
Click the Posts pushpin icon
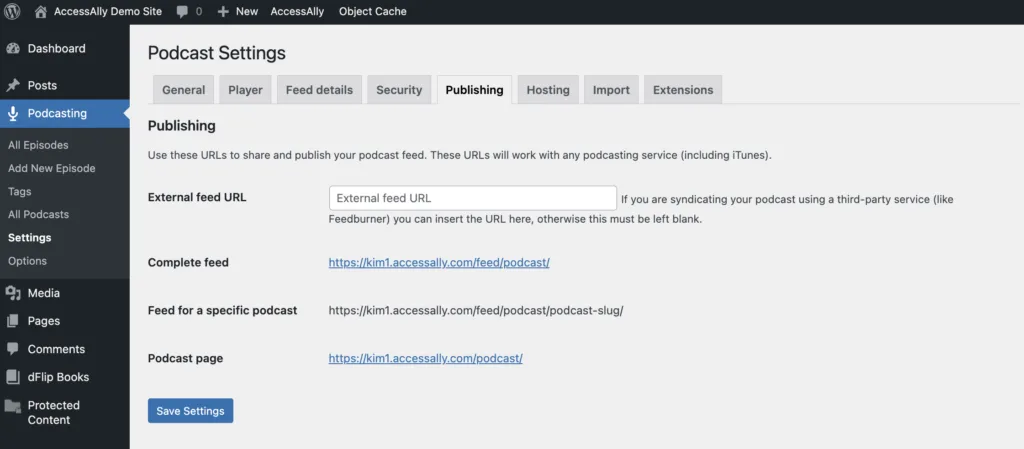click(12, 85)
